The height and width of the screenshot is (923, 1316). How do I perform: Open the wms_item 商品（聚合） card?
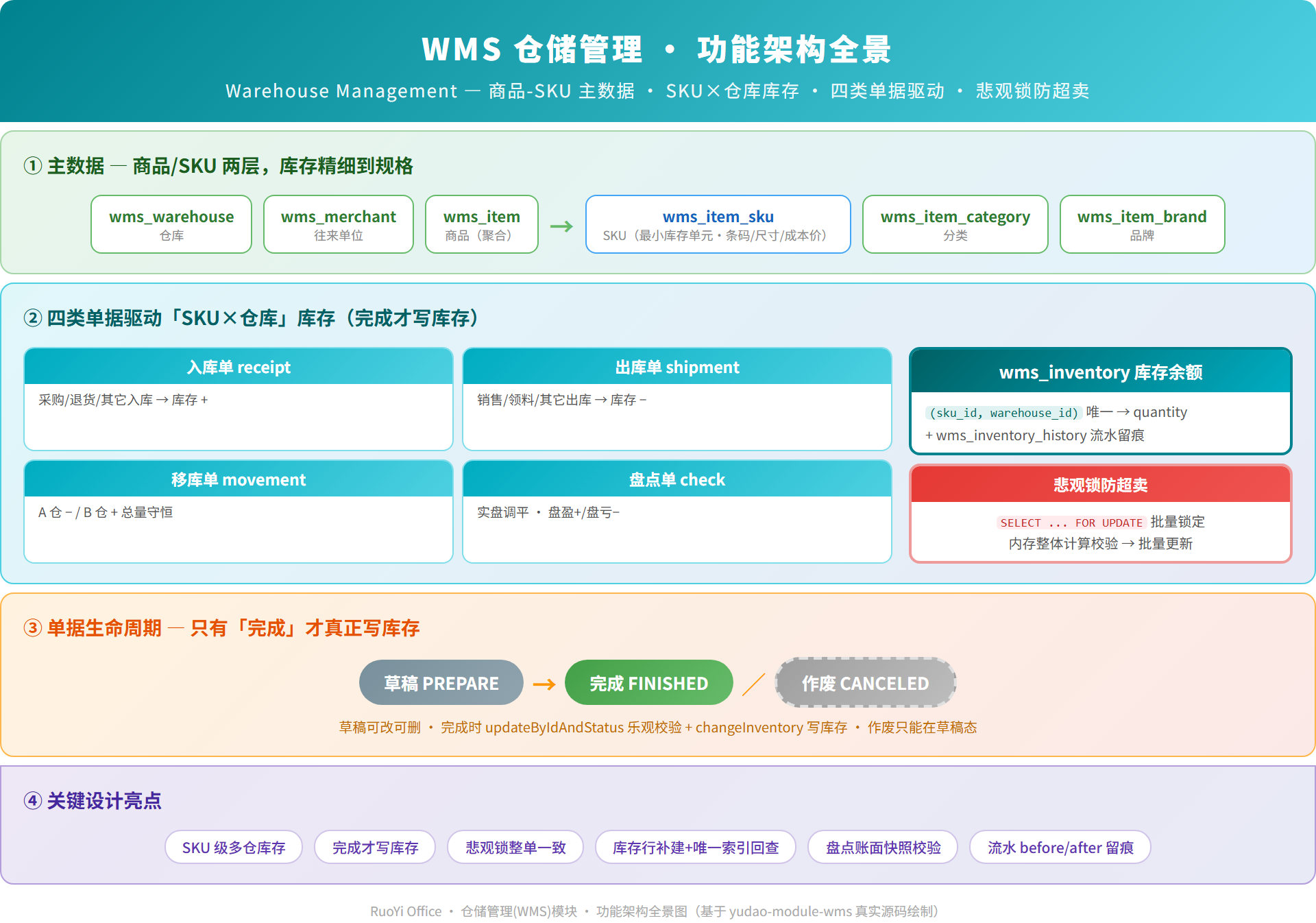pos(482,224)
